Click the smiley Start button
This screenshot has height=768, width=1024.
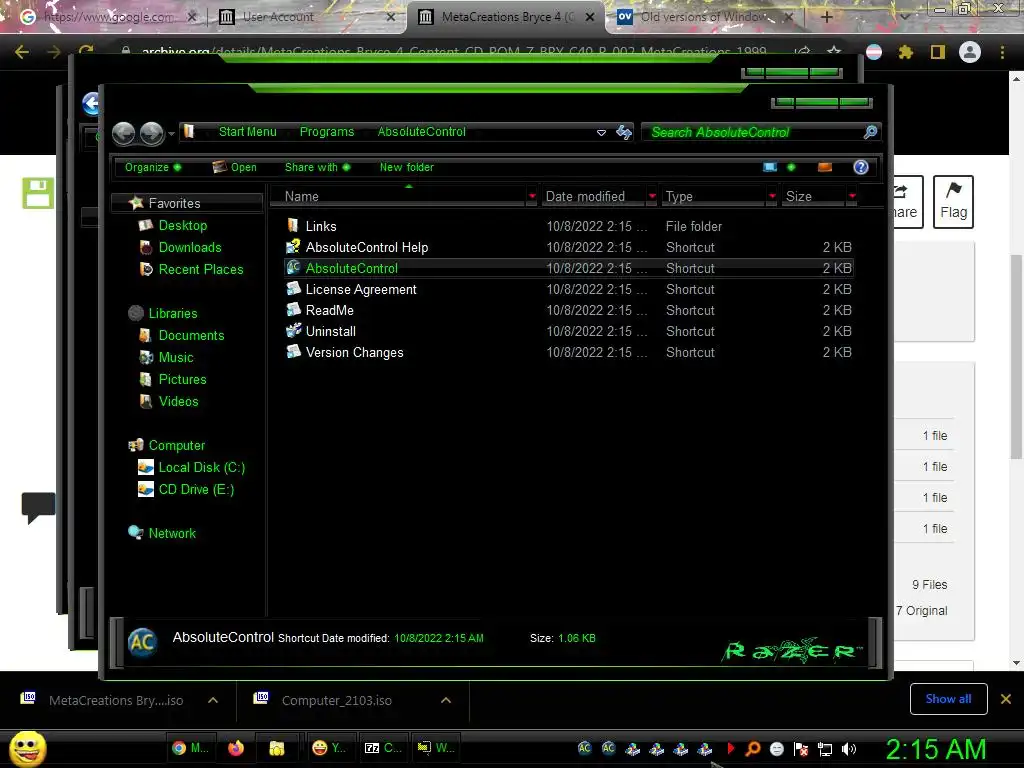27,748
